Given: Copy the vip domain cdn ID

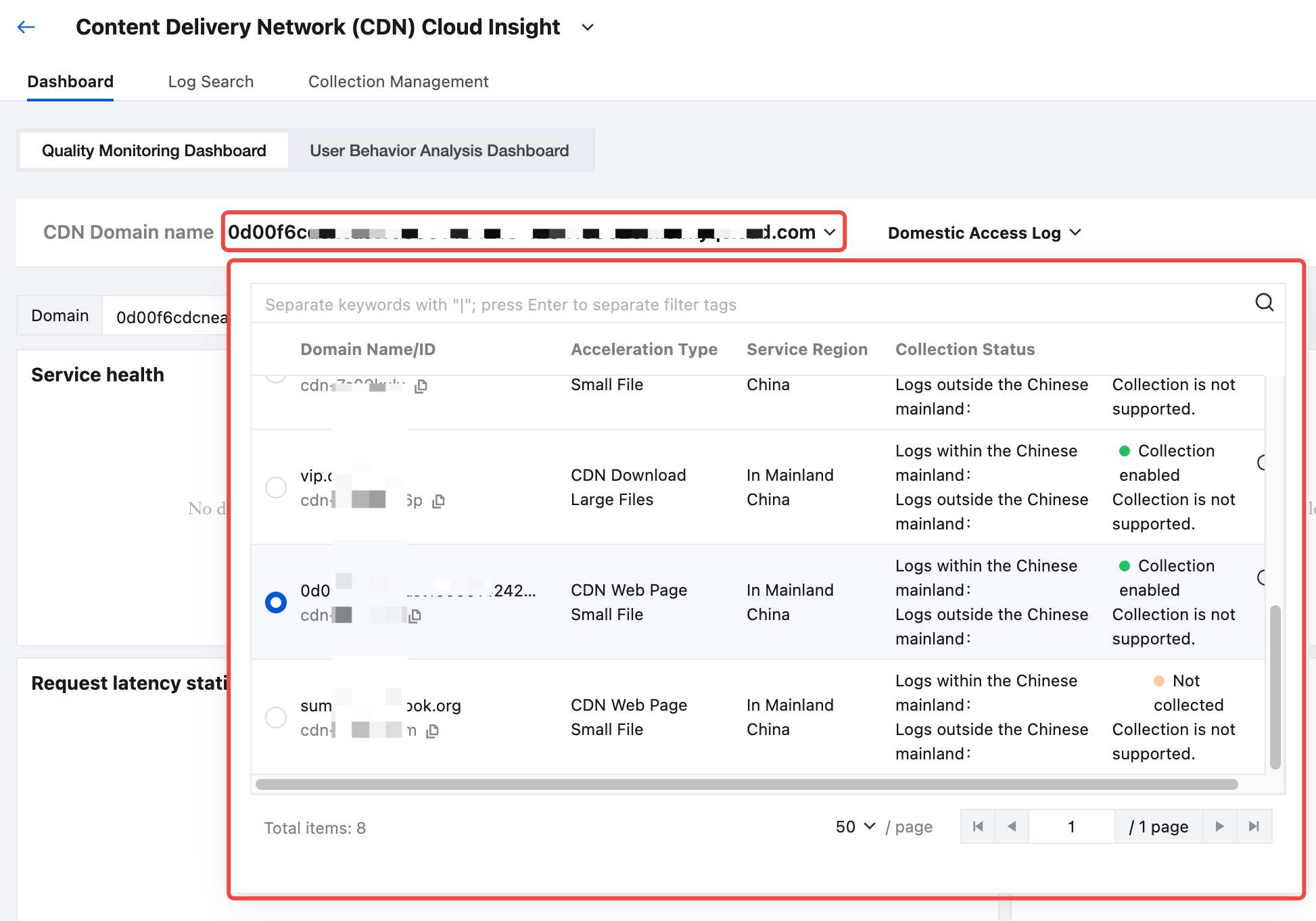Looking at the screenshot, I should (x=438, y=501).
